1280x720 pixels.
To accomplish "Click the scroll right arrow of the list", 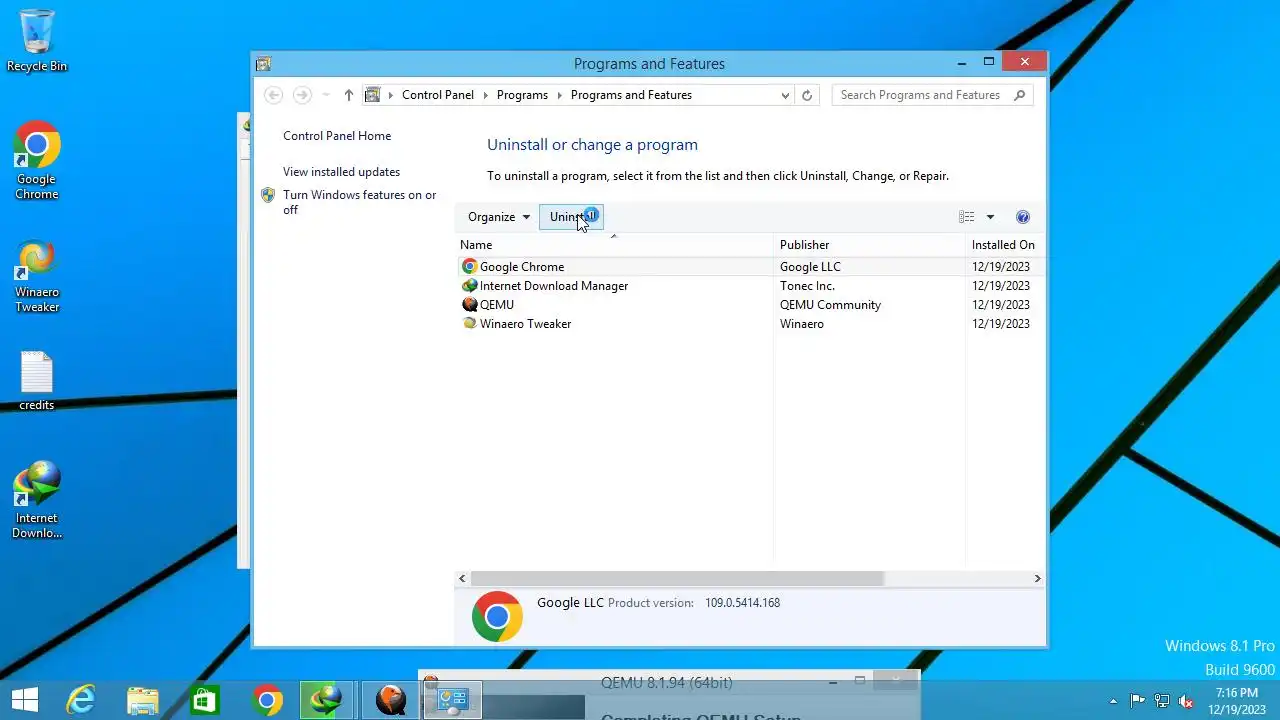I will [x=1037, y=578].
